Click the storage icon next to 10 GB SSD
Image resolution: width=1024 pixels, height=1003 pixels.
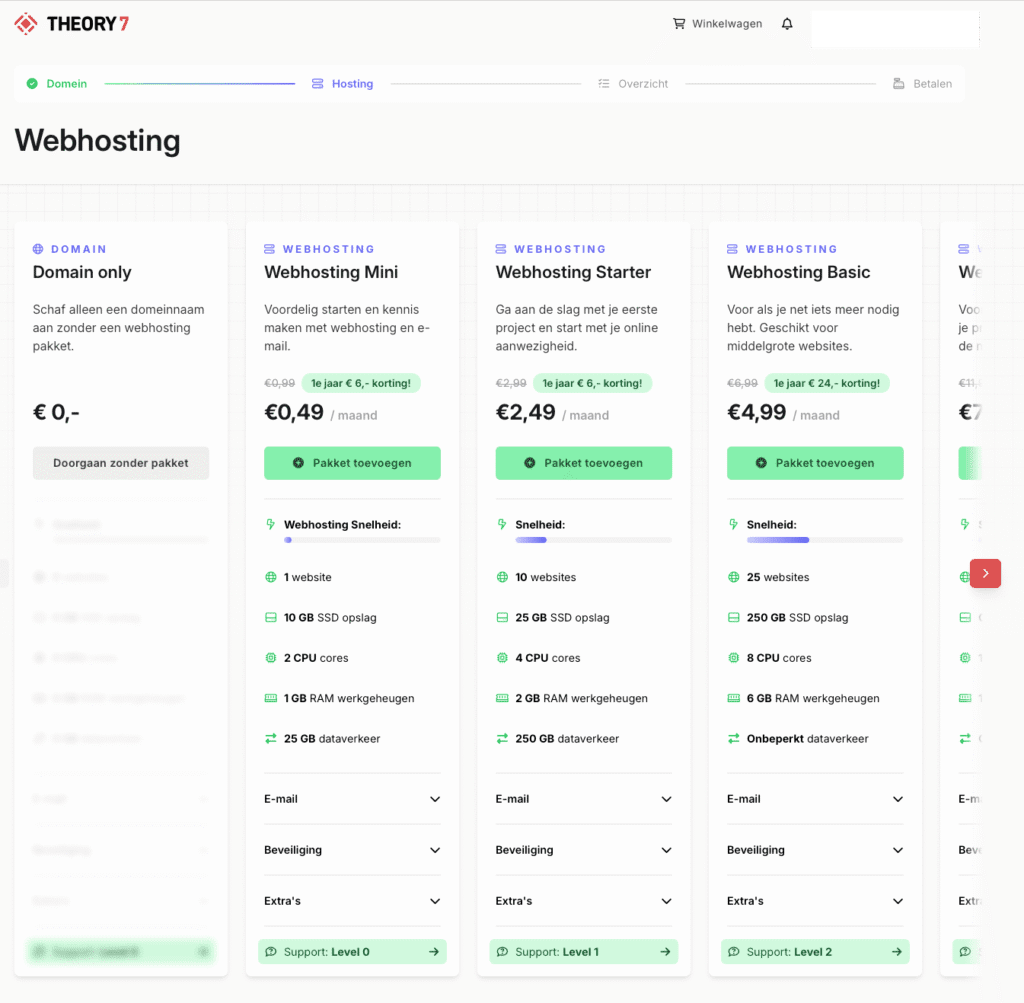(x=270, y=617)
